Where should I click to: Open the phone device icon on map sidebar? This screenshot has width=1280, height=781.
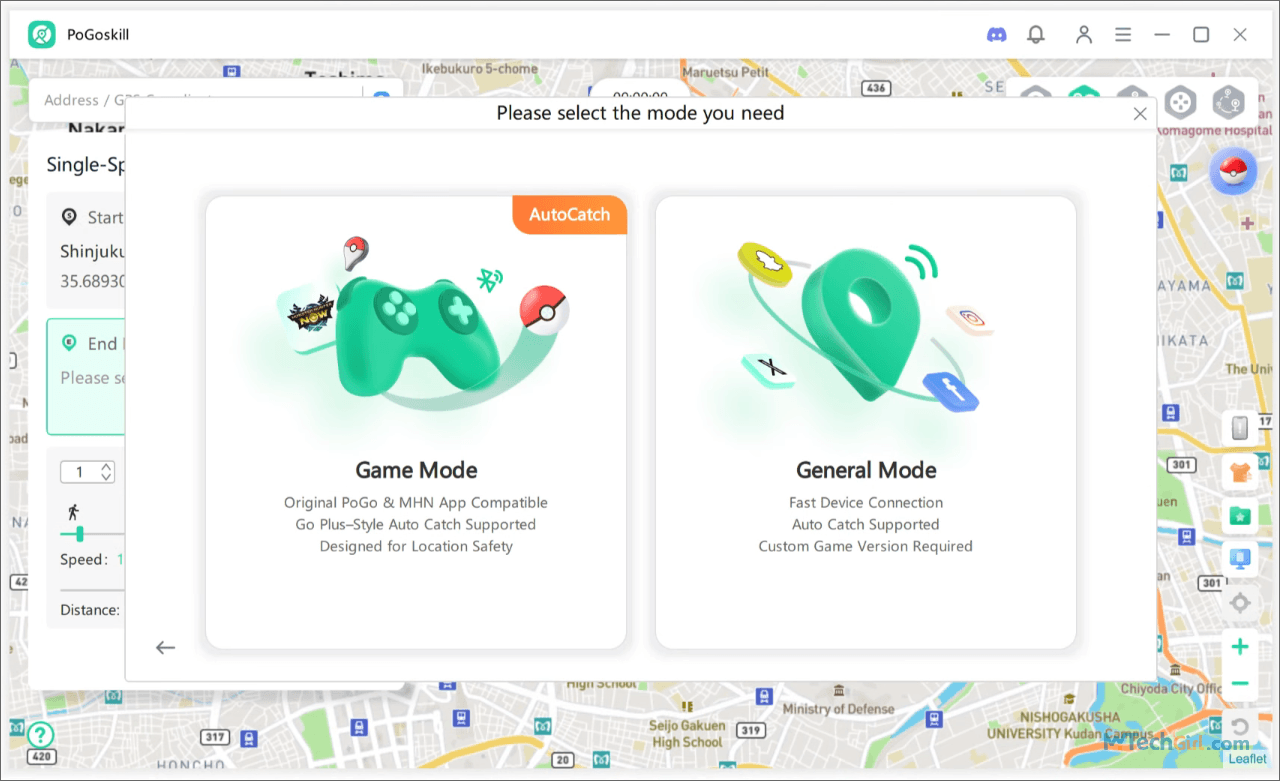(x=1240, y=428)
